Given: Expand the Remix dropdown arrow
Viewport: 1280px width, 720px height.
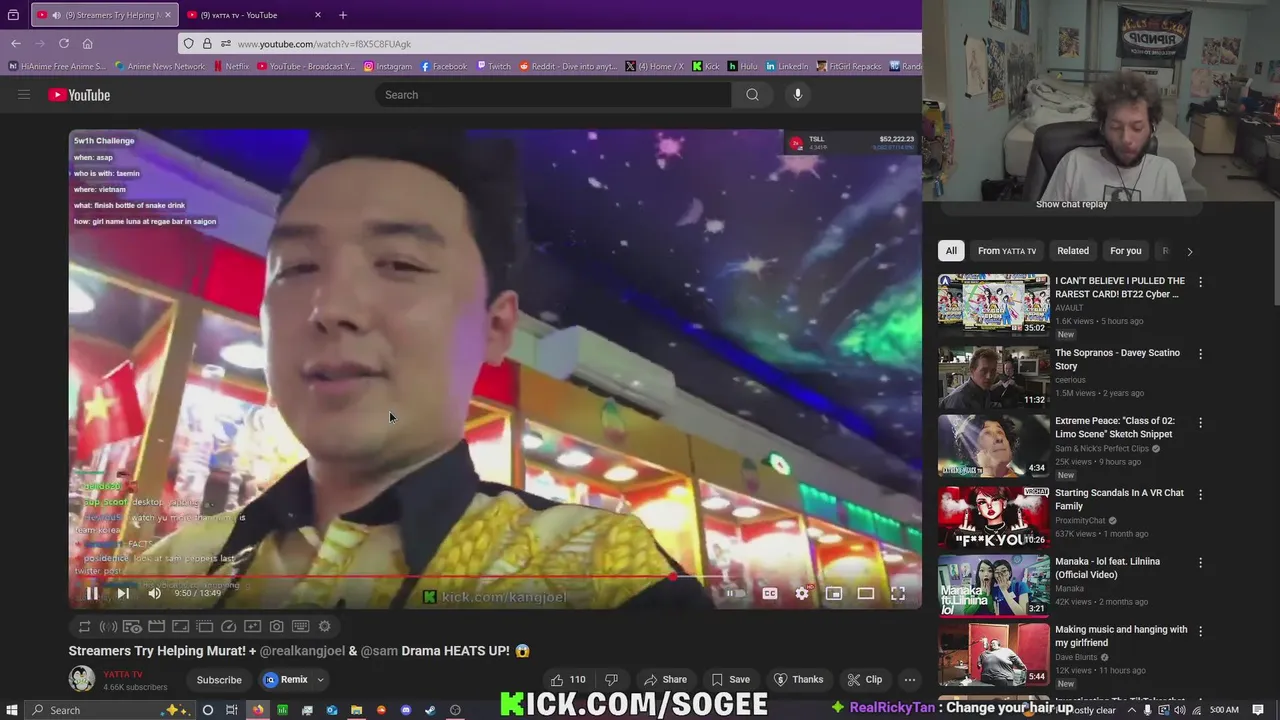Looking at the screenshot, I should [320, 680].
